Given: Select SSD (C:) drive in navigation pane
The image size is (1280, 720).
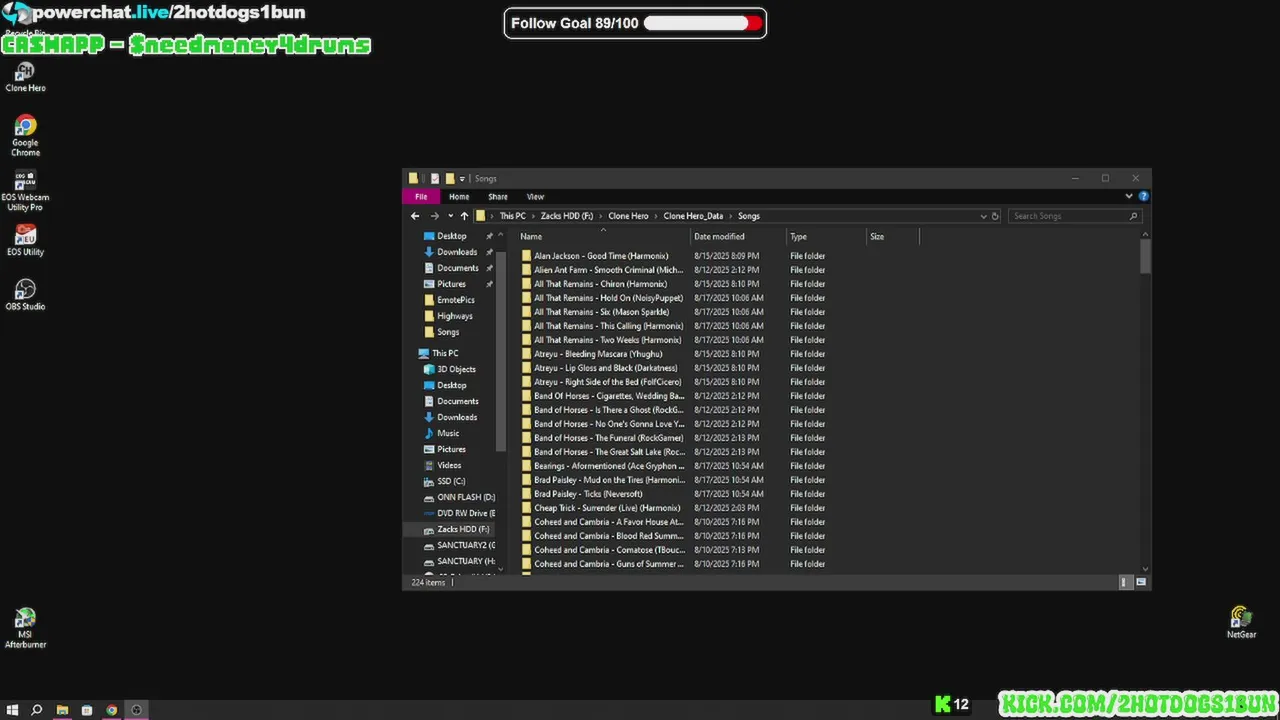Looking at the screenshot, I should point(443,481).
